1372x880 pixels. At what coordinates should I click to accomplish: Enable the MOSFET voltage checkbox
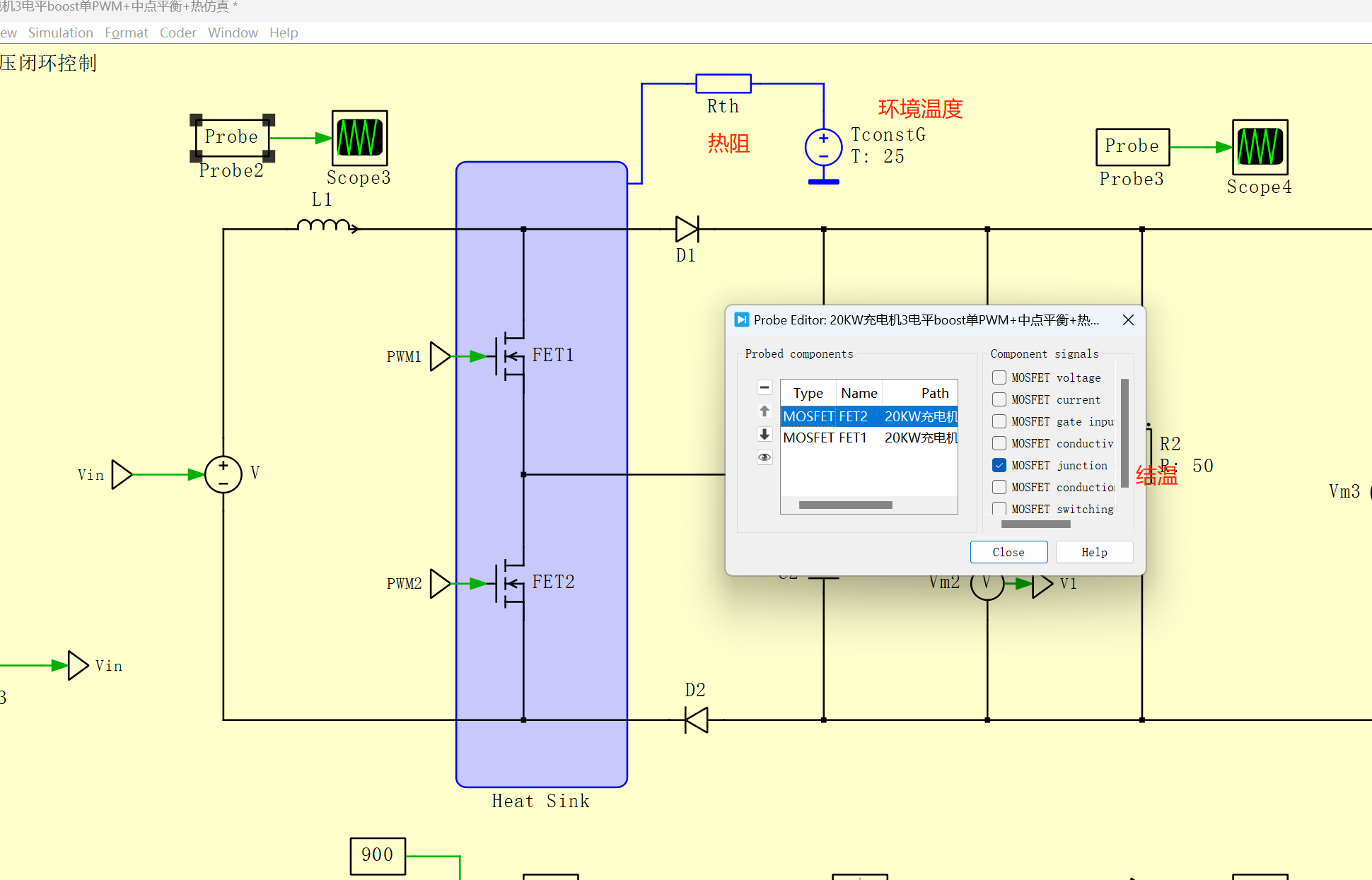click(999, 377)
